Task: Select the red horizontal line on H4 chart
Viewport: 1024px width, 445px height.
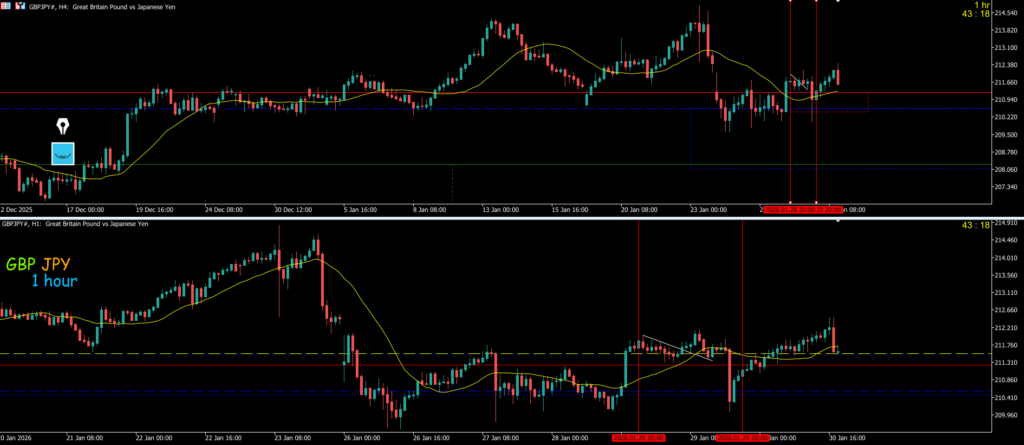Action: tap(300, 92)
